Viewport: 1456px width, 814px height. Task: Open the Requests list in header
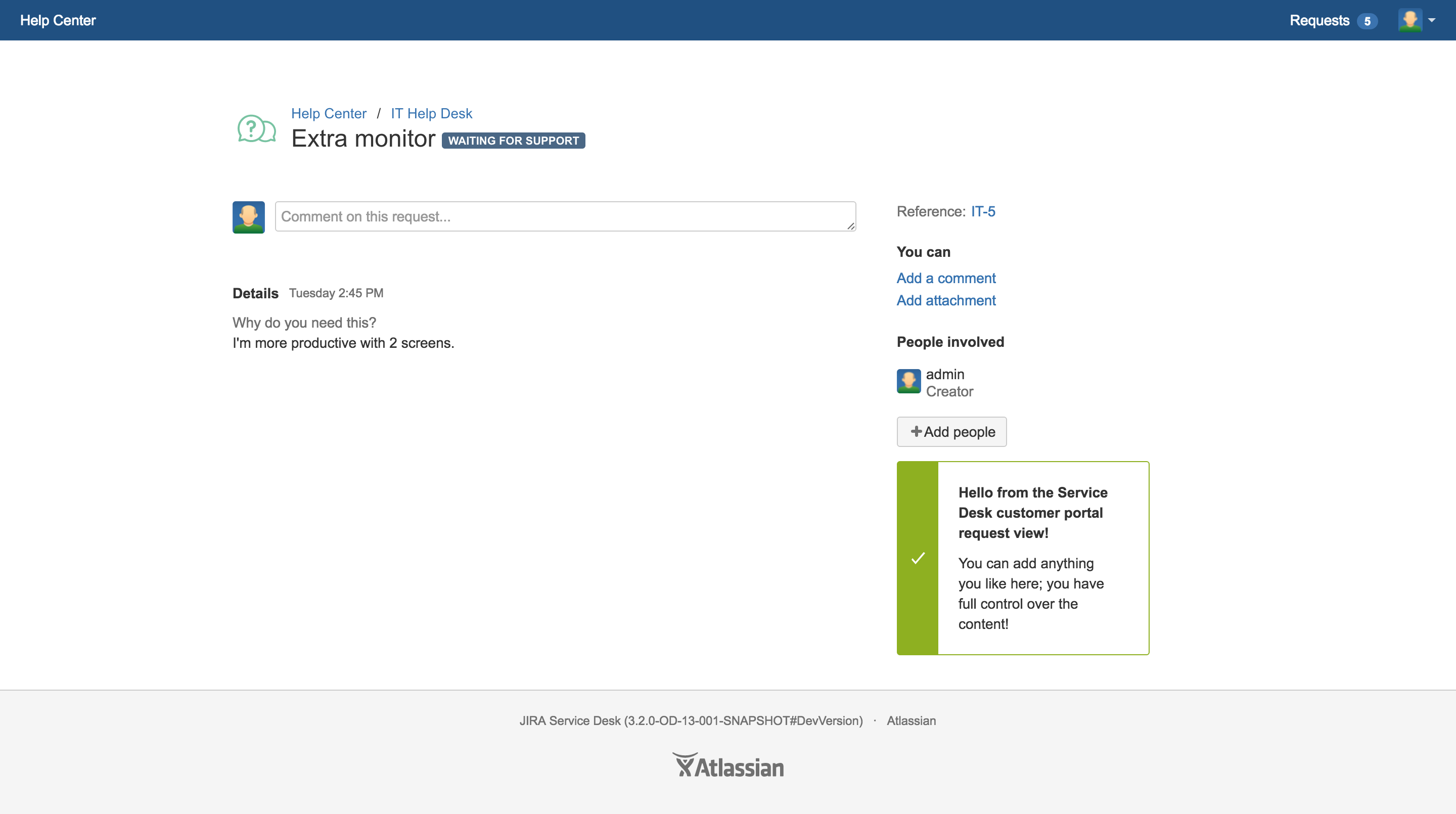(x=1319, y=20)
